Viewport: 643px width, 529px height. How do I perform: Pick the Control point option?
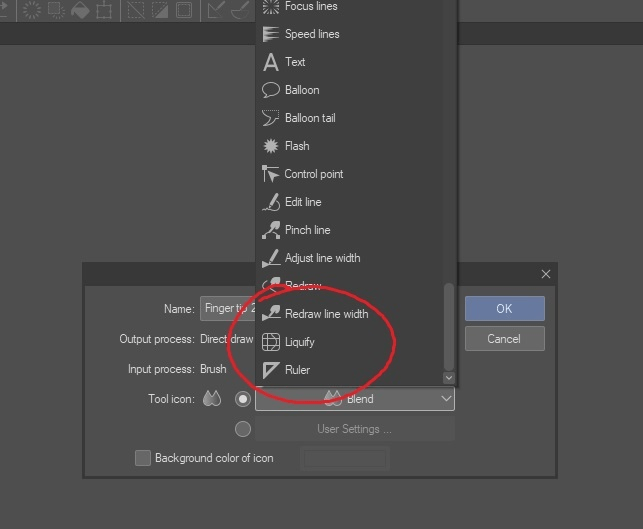(349, 174)
